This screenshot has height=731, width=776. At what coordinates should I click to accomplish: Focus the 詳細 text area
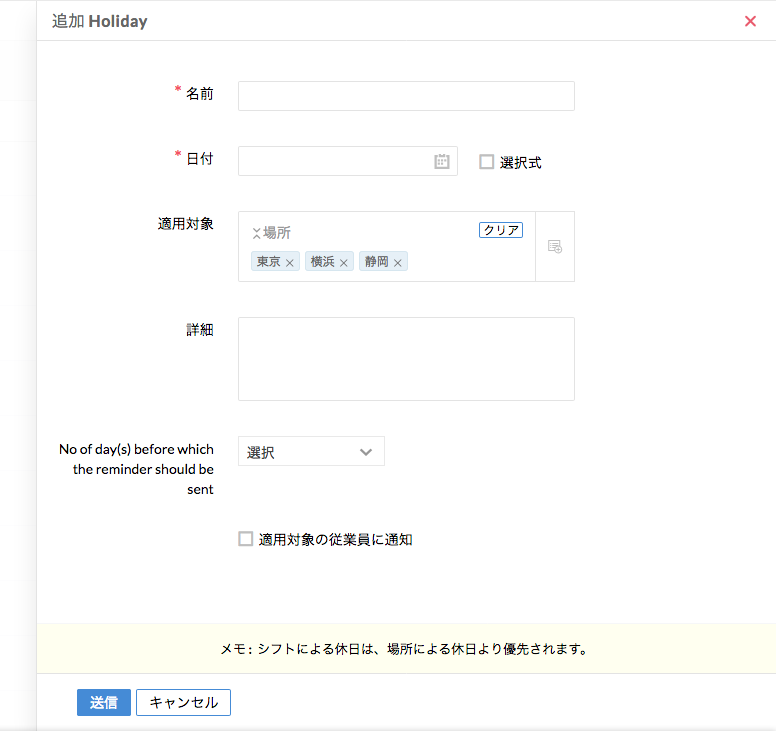click(406, 359)
